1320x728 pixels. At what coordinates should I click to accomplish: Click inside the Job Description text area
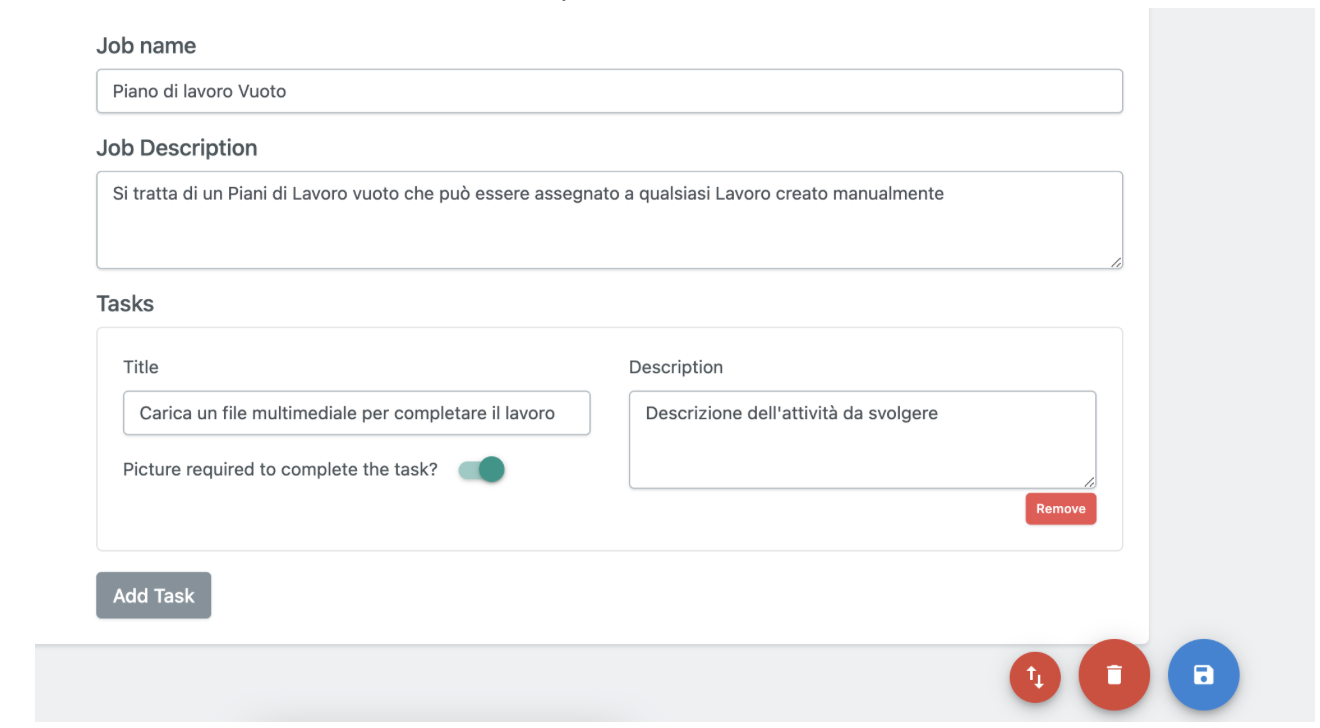tap(608, 230)
